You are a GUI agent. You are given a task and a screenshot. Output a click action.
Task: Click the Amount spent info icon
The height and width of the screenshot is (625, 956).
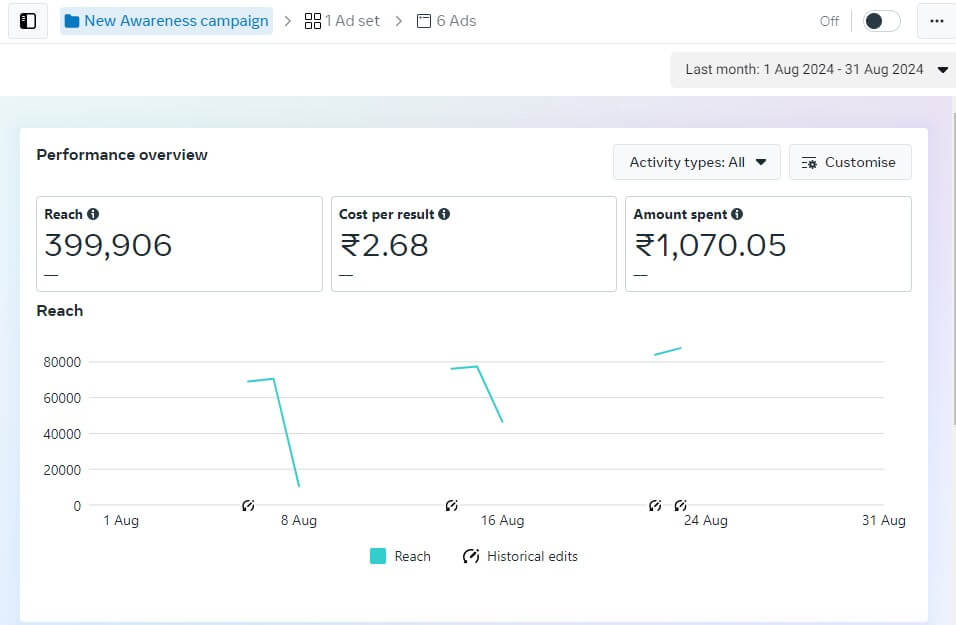[737, 214]
